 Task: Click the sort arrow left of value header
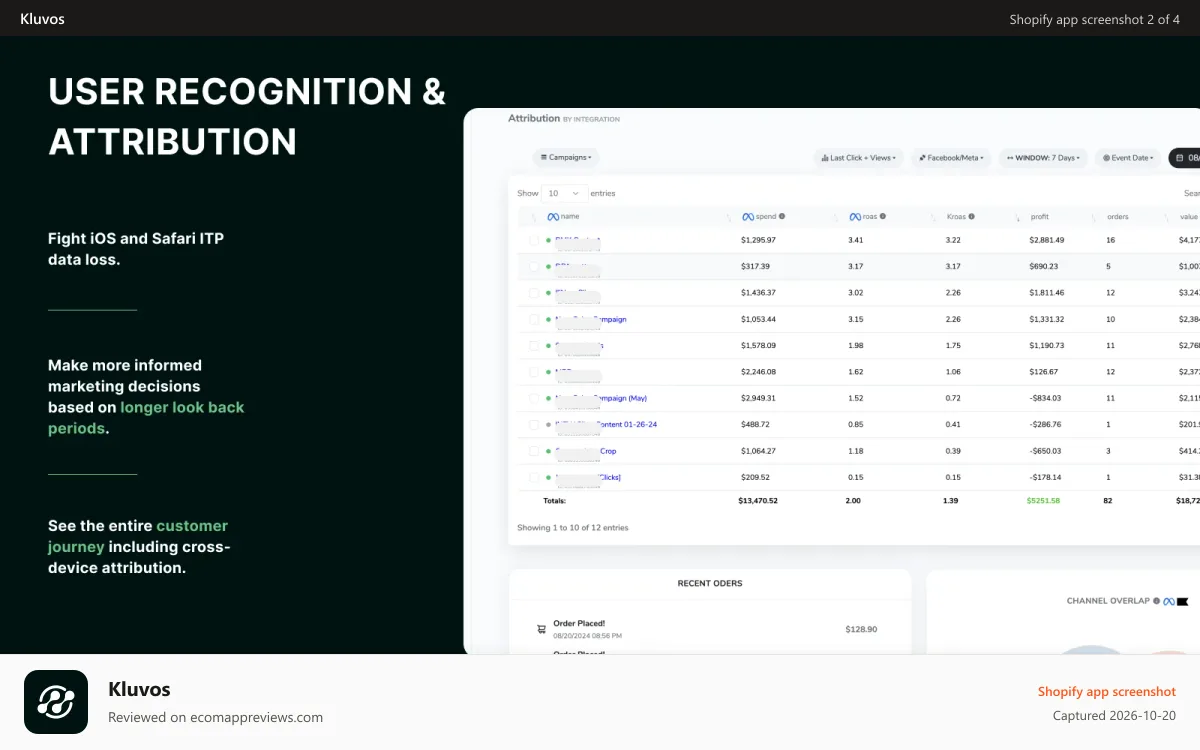pyautogui.click(x=1168, y=217)
